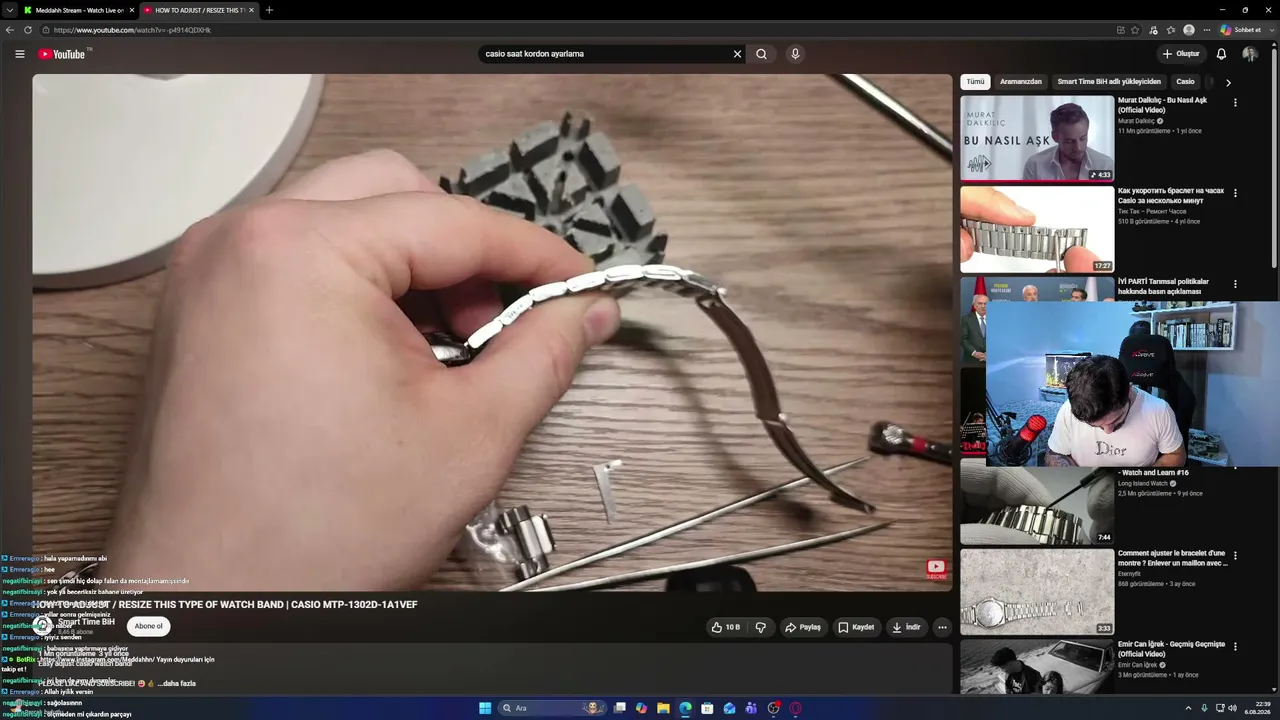Open the Emir Can İğrek Geçmiş Geçmişte title

1171,649
